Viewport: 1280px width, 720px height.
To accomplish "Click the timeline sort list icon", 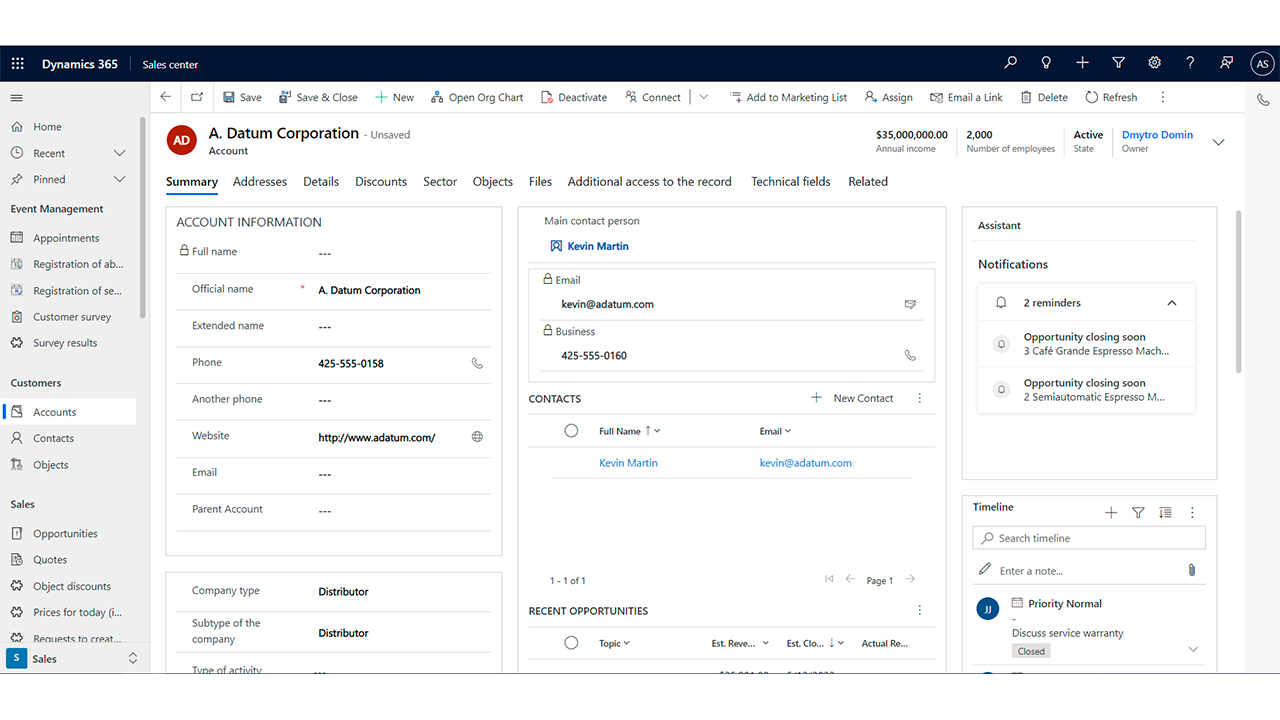I will tap(1165, 512).
